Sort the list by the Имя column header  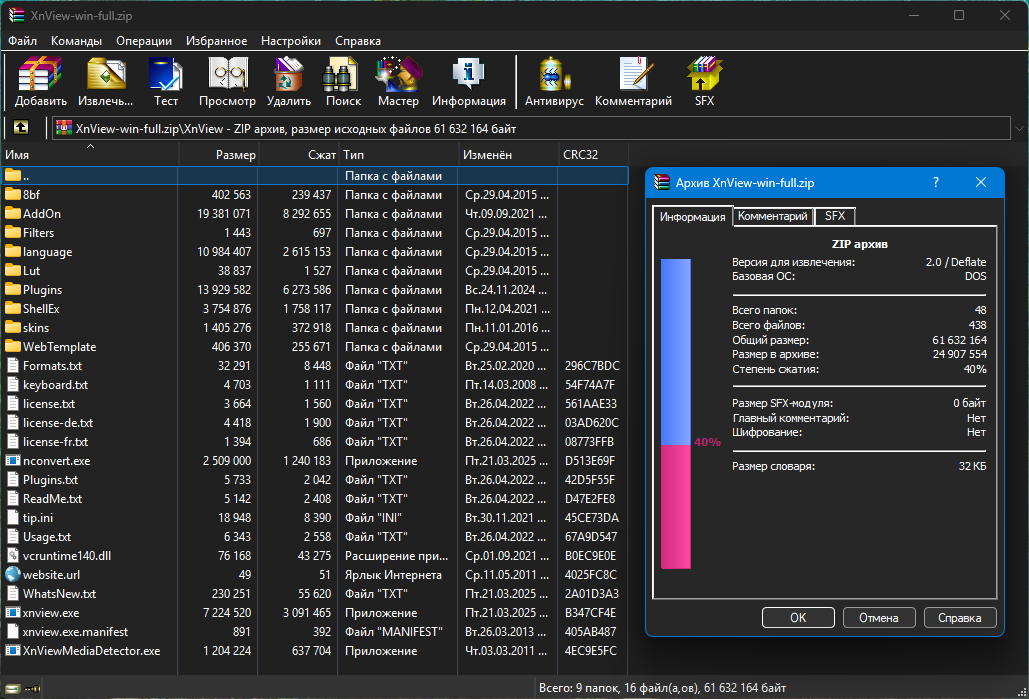tap(89, 154)
